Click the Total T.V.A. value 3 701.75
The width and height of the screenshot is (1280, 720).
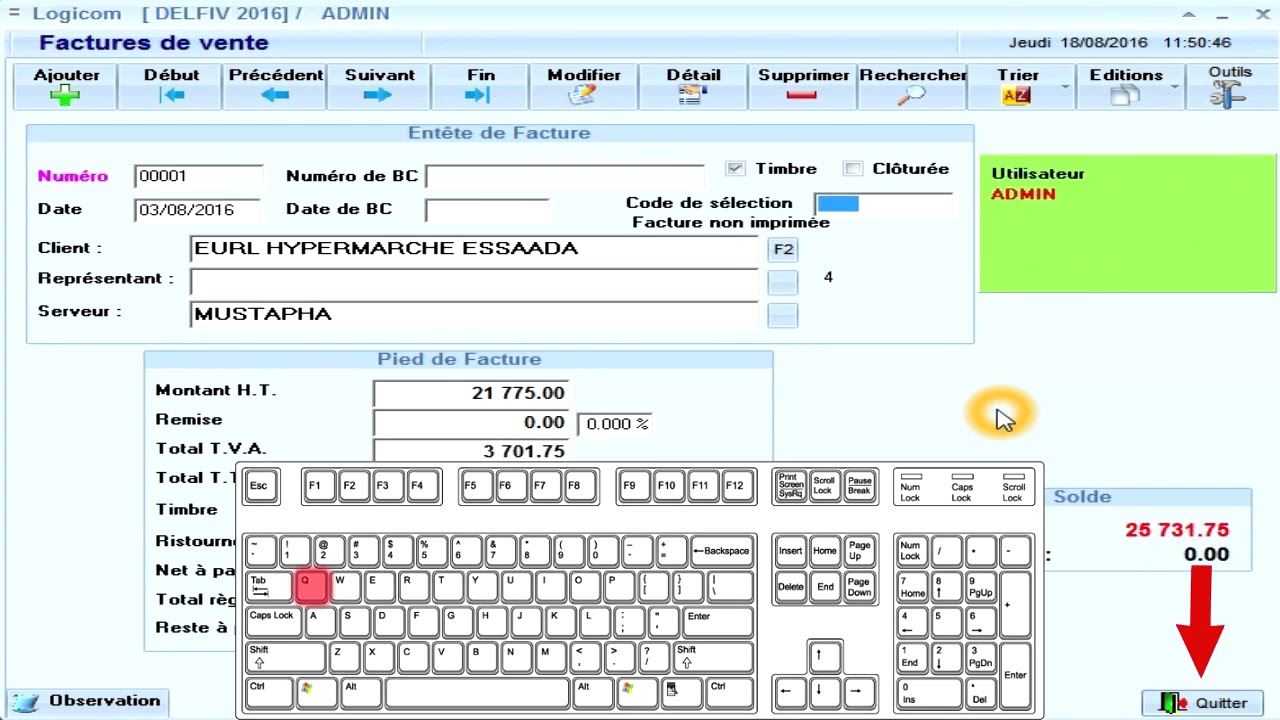click(x=471, y=452)
